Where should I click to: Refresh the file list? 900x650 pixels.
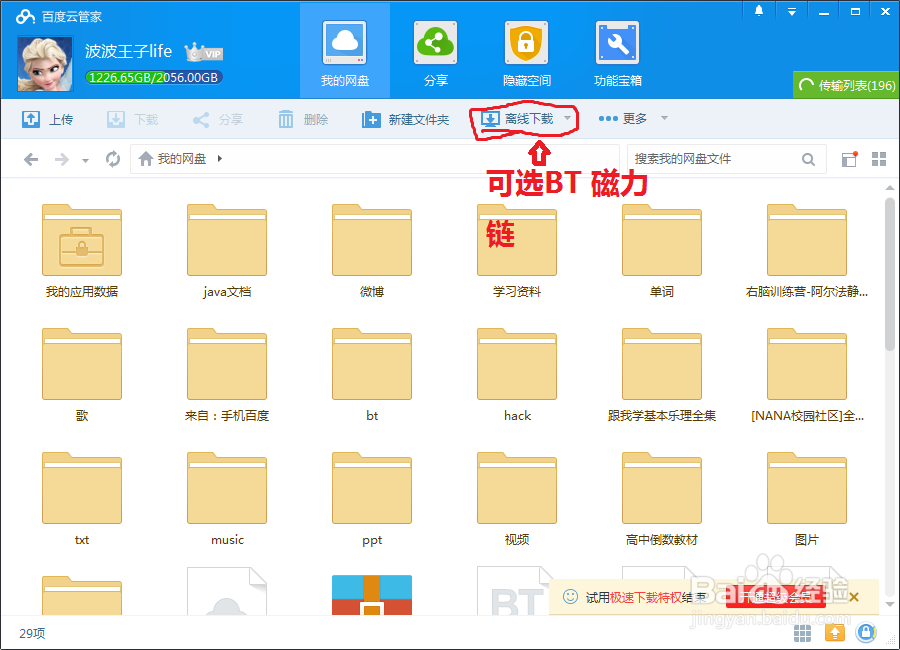[113, 158]
